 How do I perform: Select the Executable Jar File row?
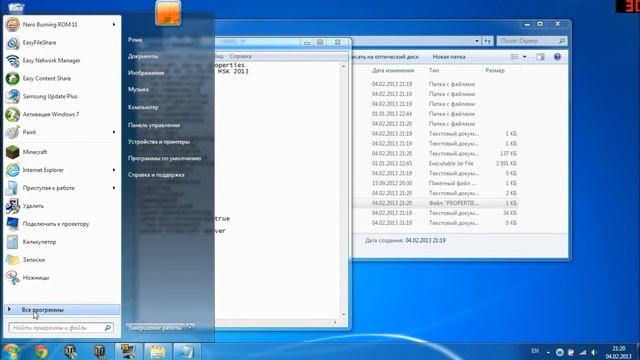[436, 163]
